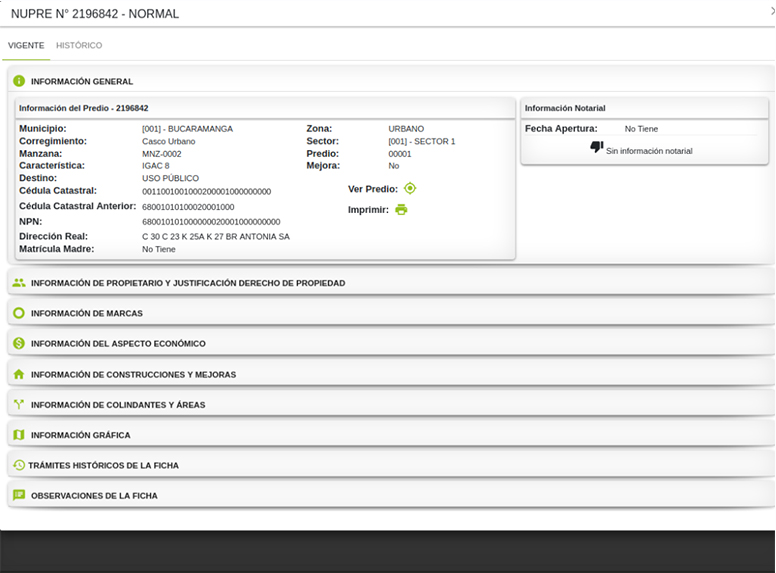Viewport: 776px width, 573px height.
Task: Expand INFORMACIÓN DEL ASPECTO ECONÓMICO section
Action: (x=391, y=343)
